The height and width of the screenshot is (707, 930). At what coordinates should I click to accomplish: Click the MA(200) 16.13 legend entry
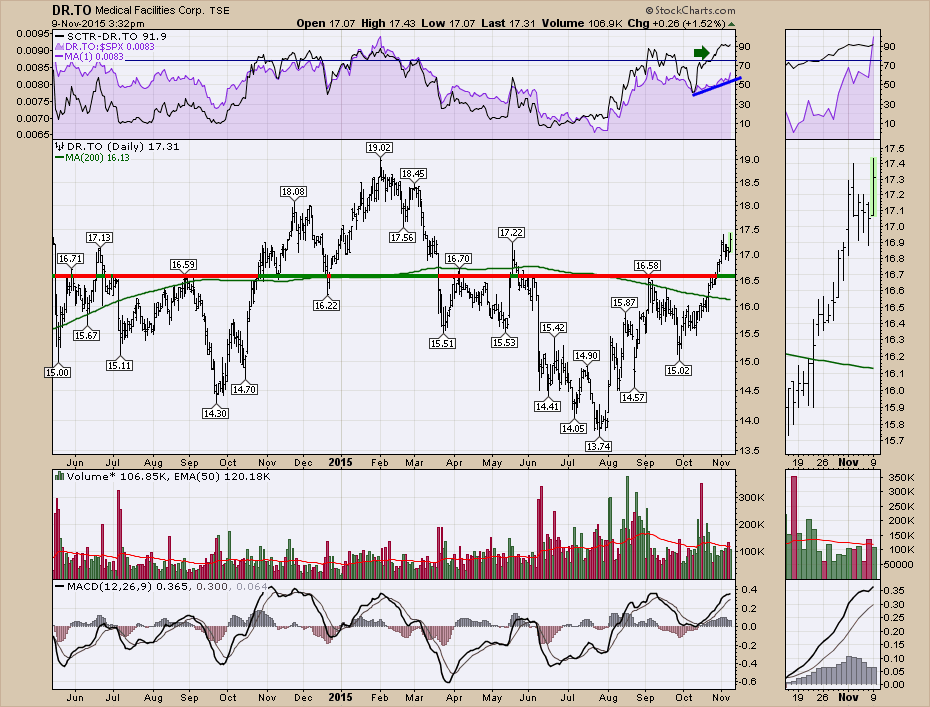click(97, 158)
